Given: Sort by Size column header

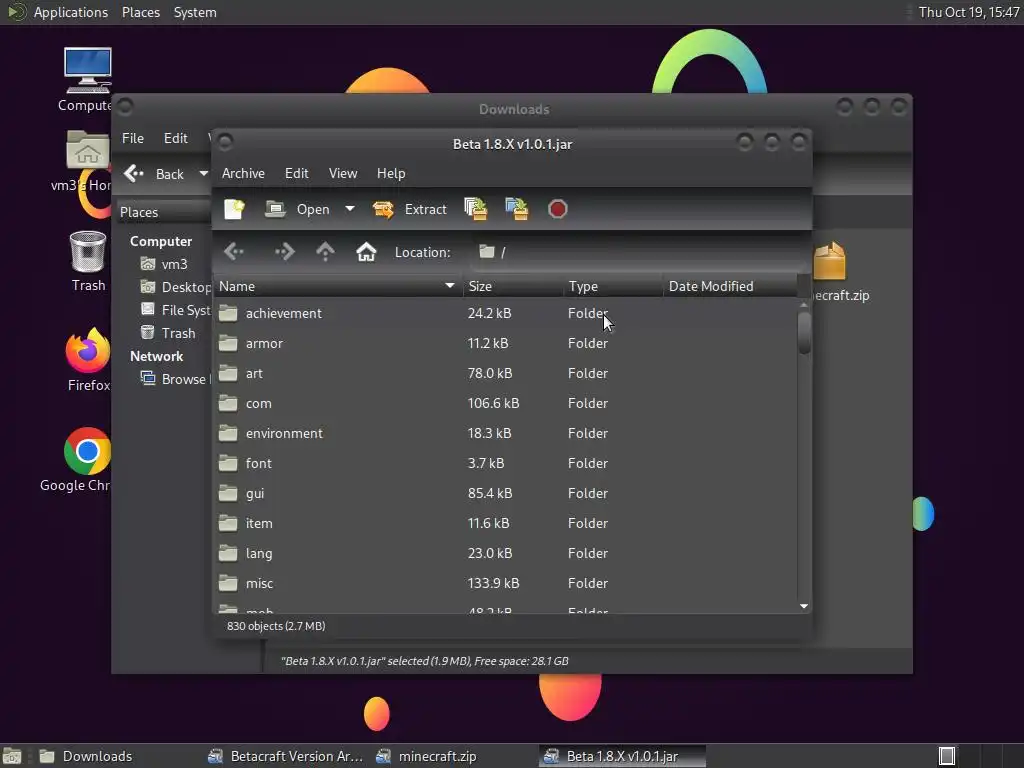Looking at the screenshot, I should 513,286.
